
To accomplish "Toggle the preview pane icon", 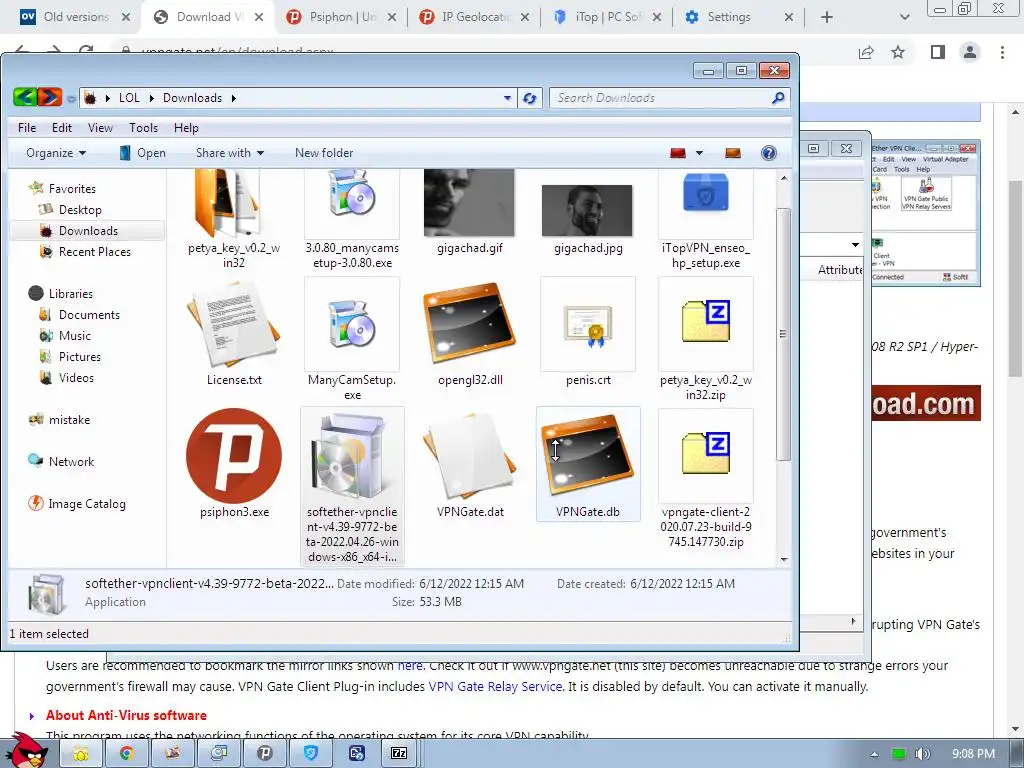I will pyautogui.click(x=733, y=153).
